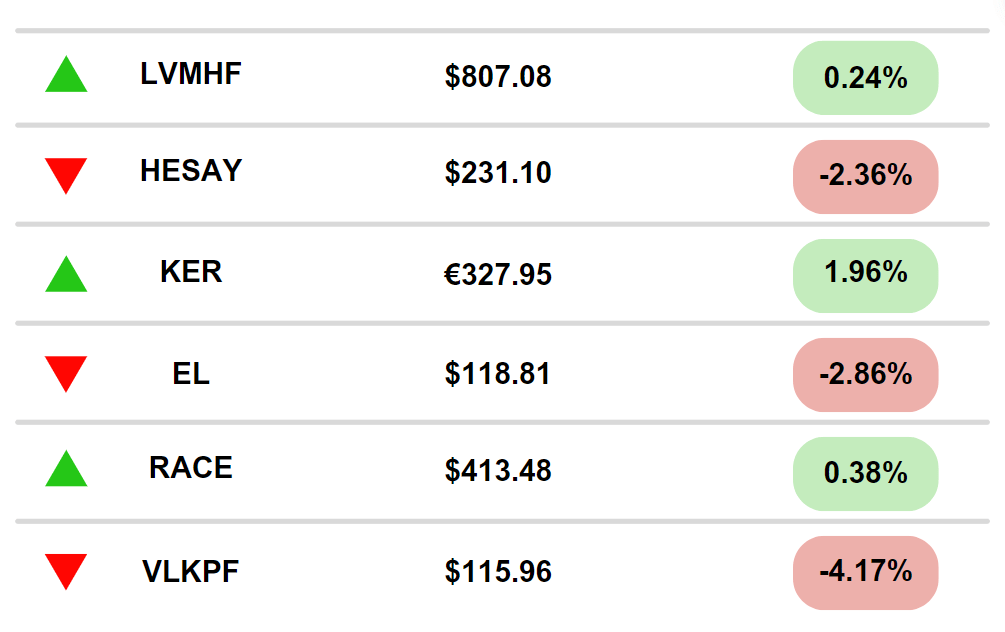Open the LVMHF ticker symbol
The height and width of the screenshot is (632, 1005).
(191, 74)
